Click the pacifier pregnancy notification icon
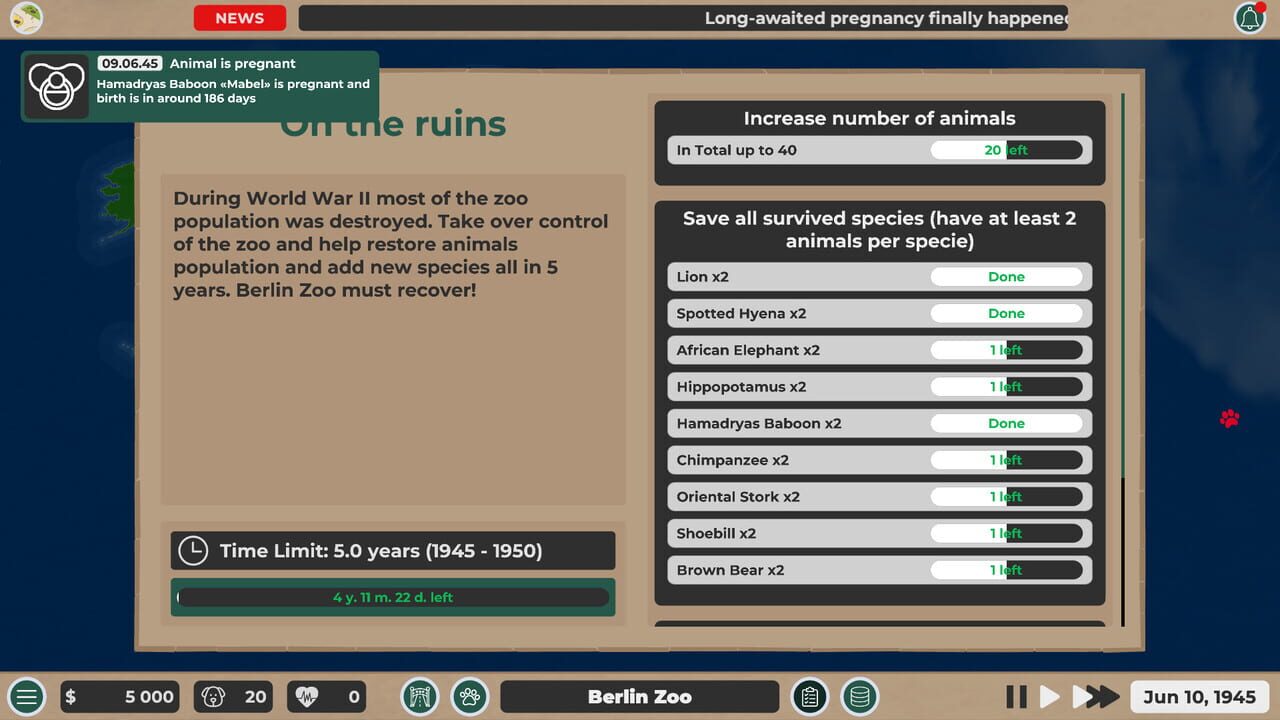This screenshot has width=1280, height=720. point(56,86)
